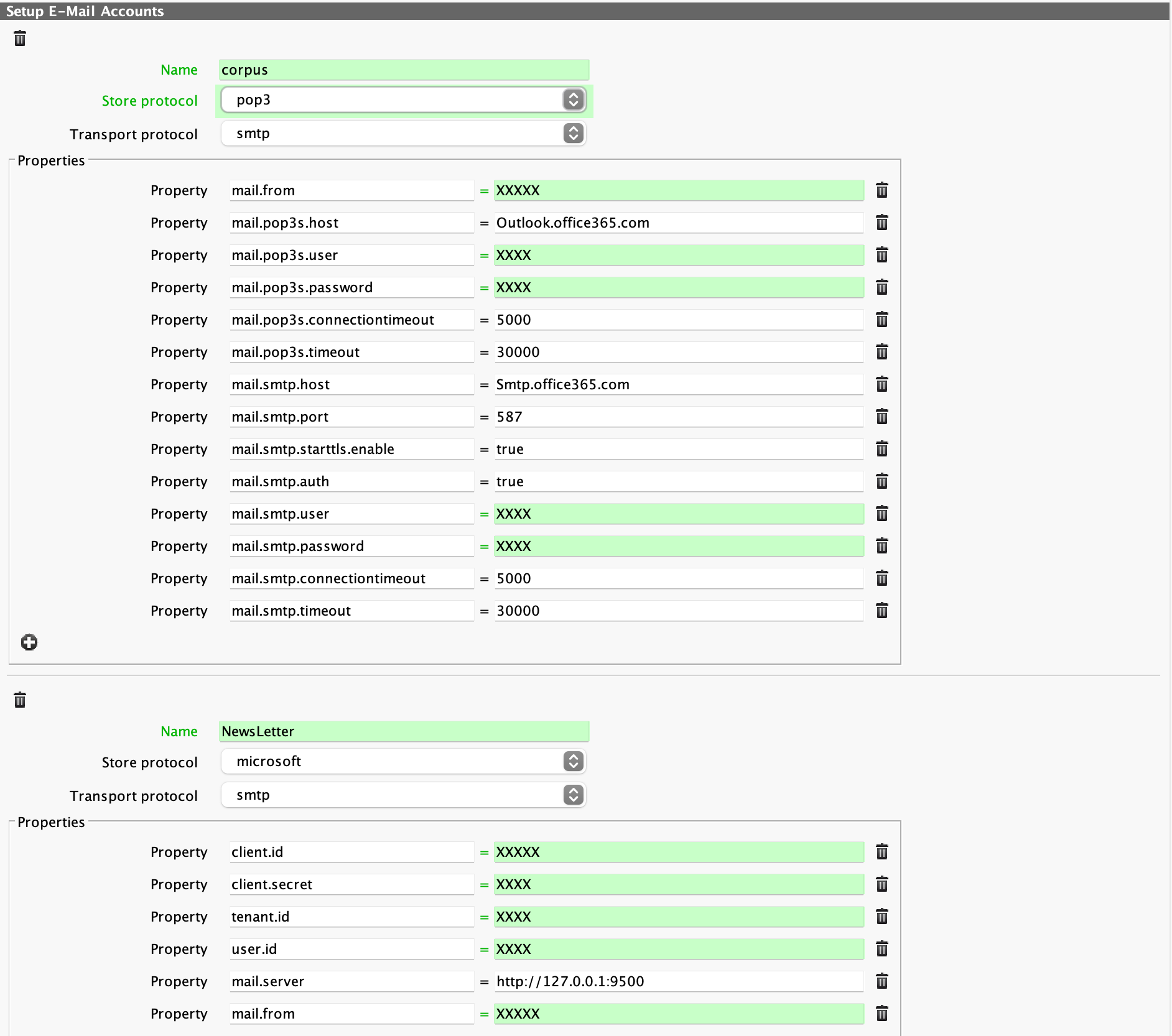This screenshot has height=1036, width=1172.
Task: Remove the mail.smtp.auth property
Action: coord(881,481)
